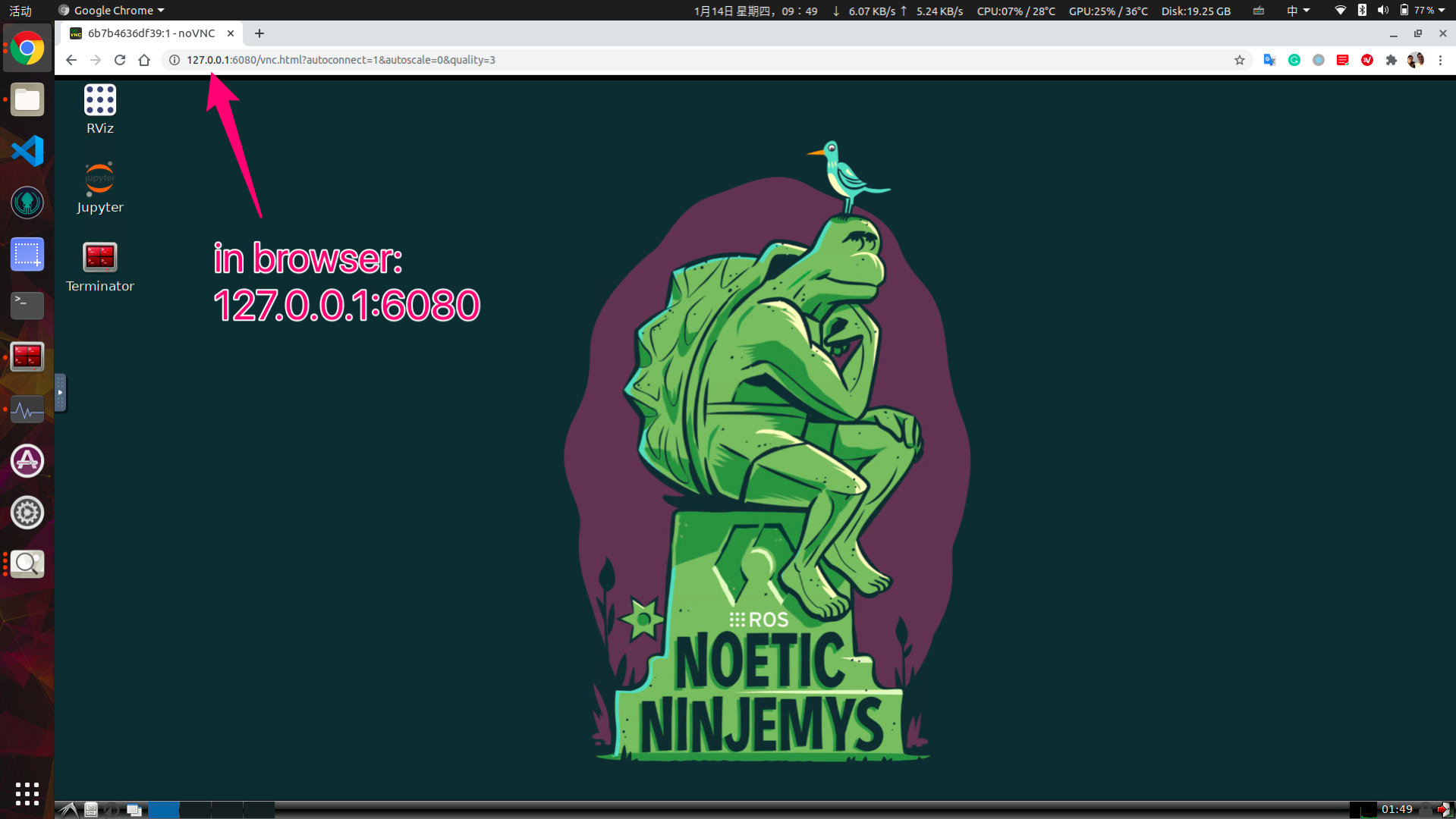Switch to the first remote workspace
Image resolution: width=1456 pixels, height=819 pixels.
click(x=163, y=810)
